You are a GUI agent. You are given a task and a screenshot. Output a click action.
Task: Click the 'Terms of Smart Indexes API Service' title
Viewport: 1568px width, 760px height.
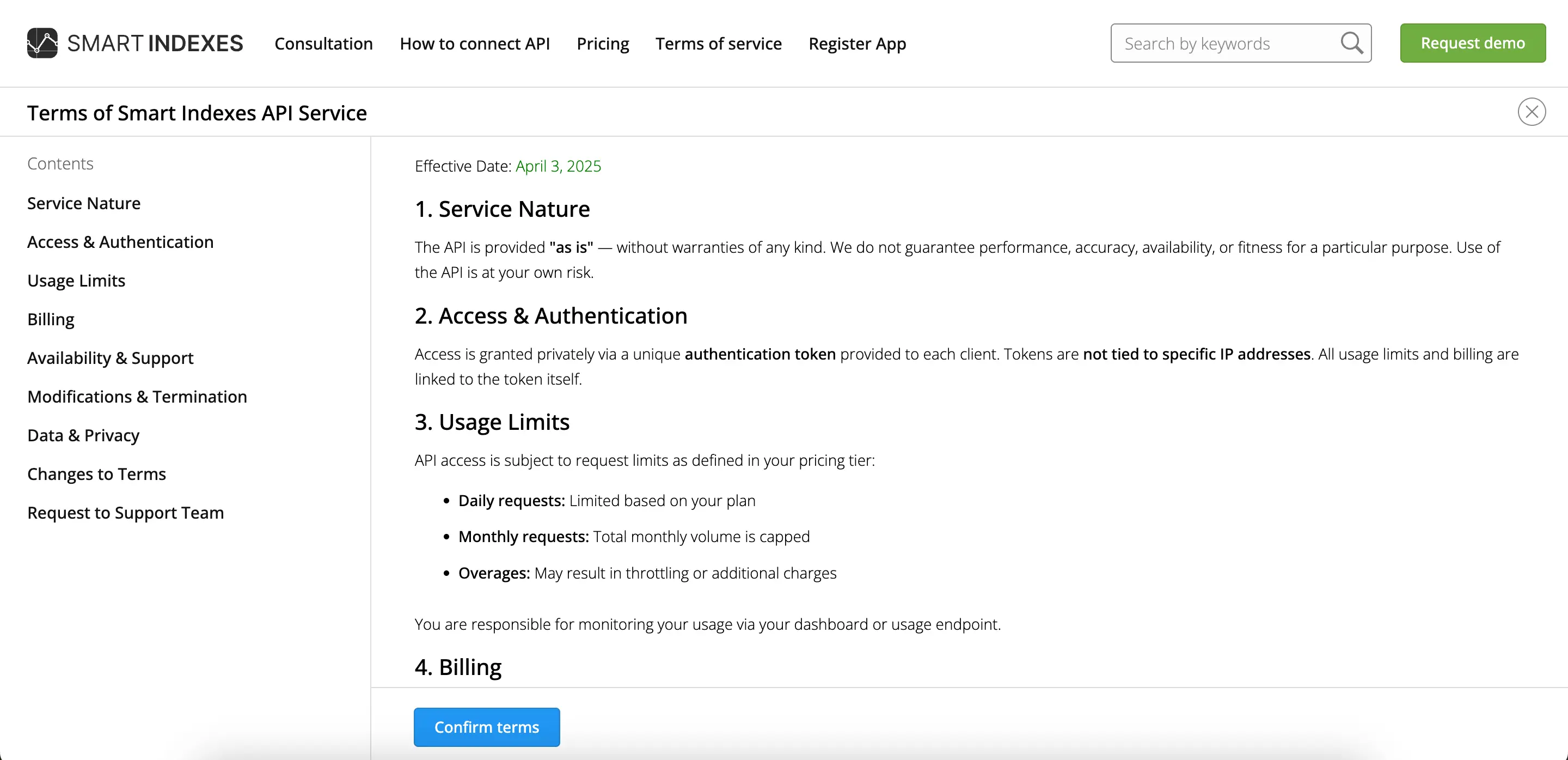(197, 113)
